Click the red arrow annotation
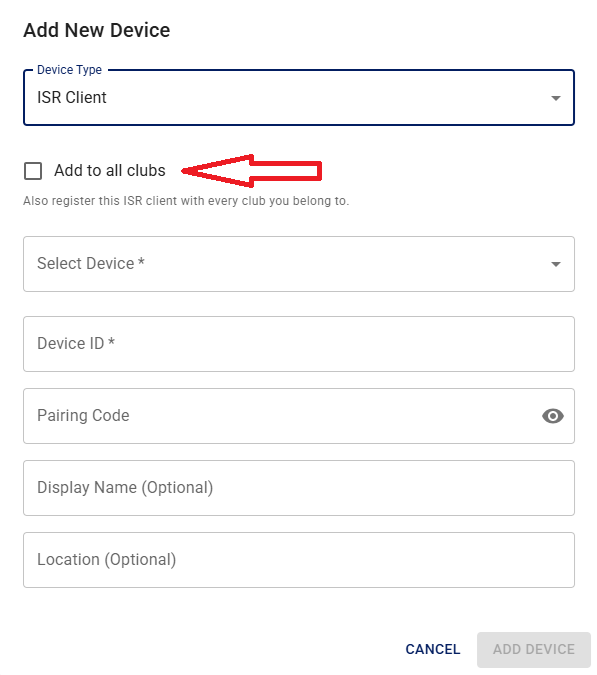This screenshot has width=597, height=675. [252, 171]
